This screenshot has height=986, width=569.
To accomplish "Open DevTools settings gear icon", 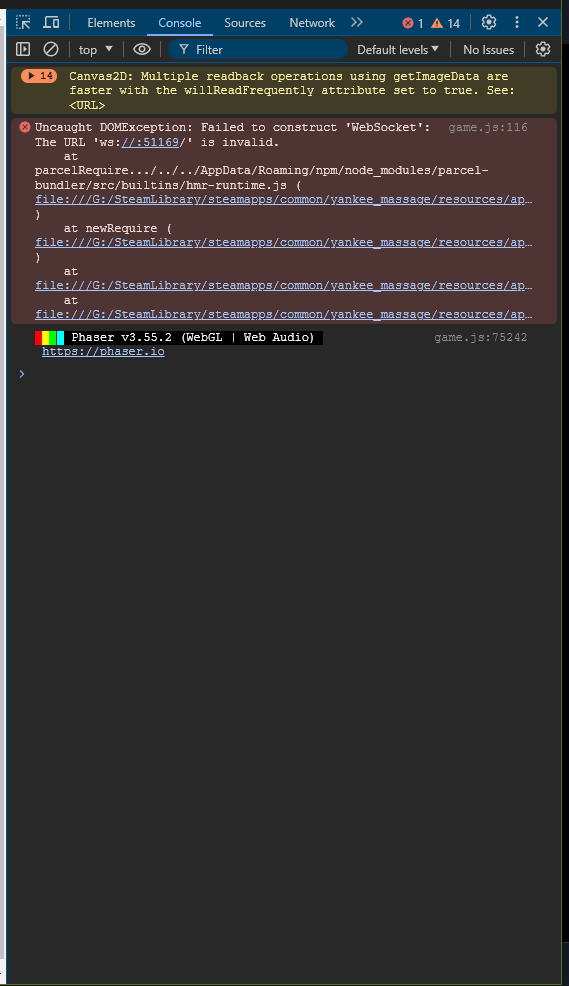I will click(x=489, y=23).
